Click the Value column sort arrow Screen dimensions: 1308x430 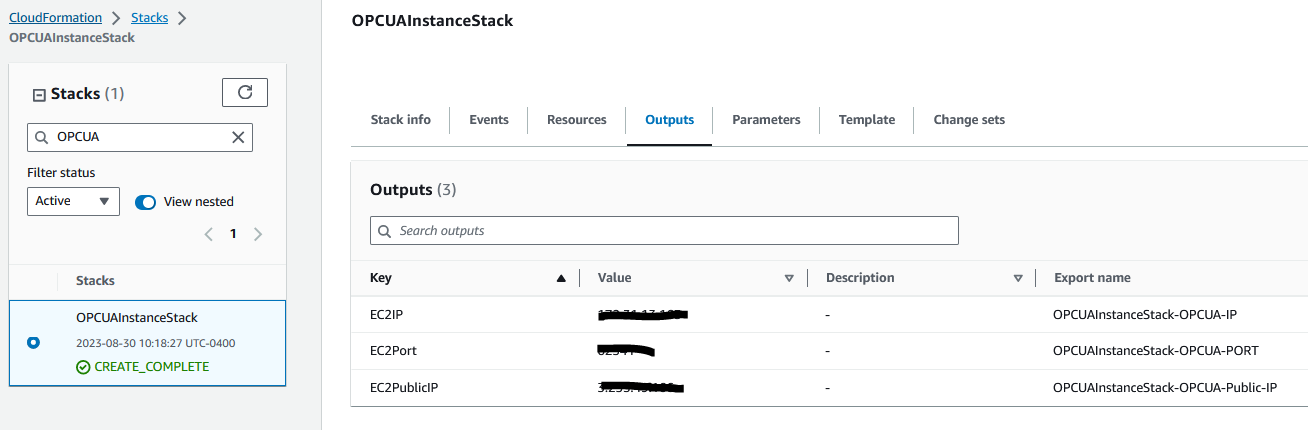(x=789, y=278)
